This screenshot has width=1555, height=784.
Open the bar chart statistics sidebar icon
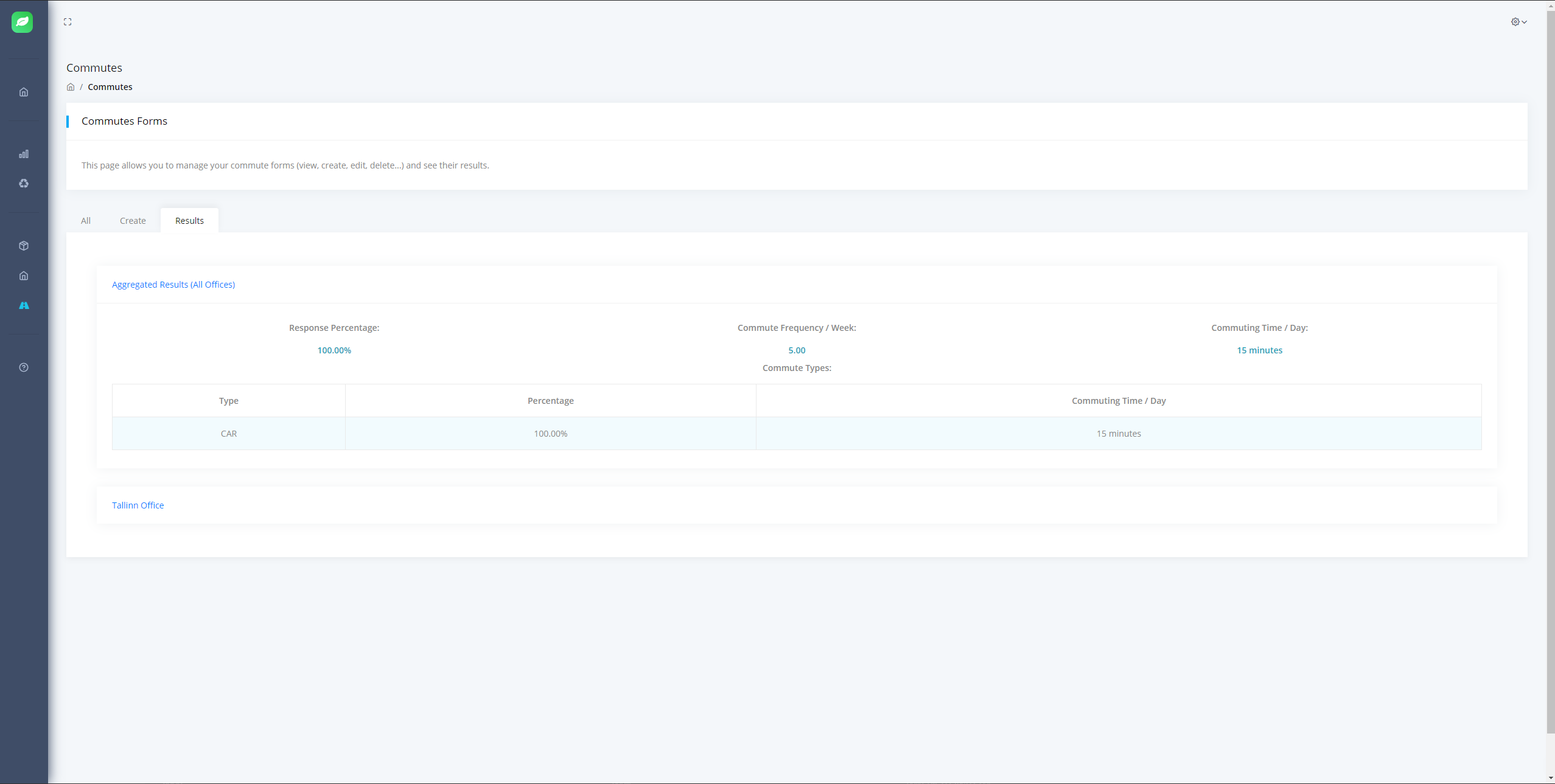(24, 154)
